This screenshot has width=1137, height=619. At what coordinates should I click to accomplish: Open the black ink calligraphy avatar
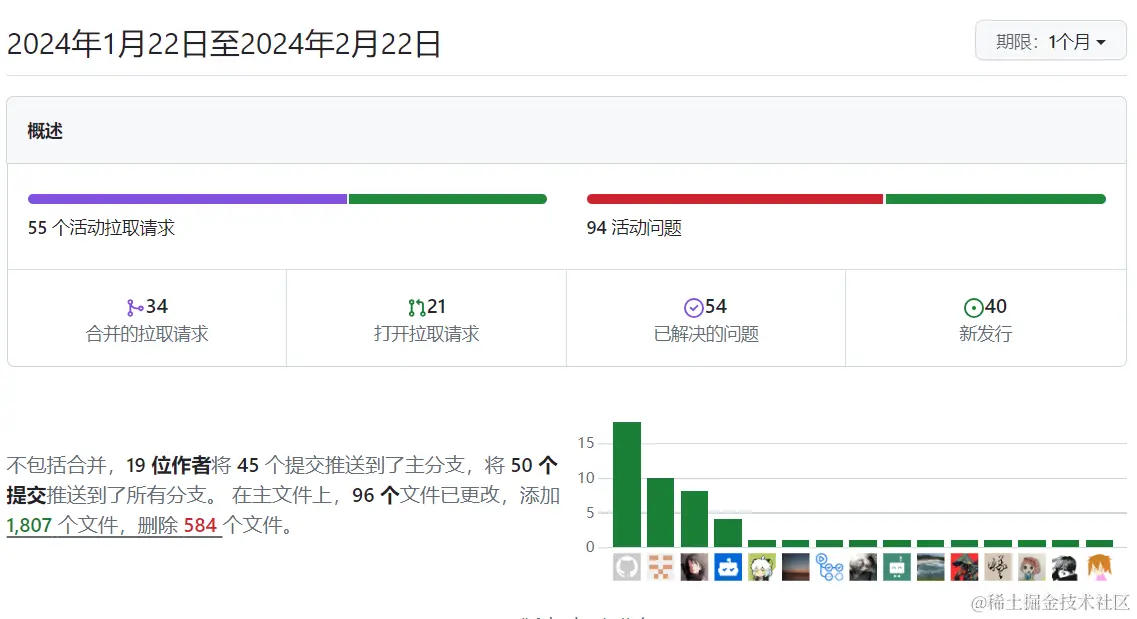pyautogui.click(x=998, y=567)
